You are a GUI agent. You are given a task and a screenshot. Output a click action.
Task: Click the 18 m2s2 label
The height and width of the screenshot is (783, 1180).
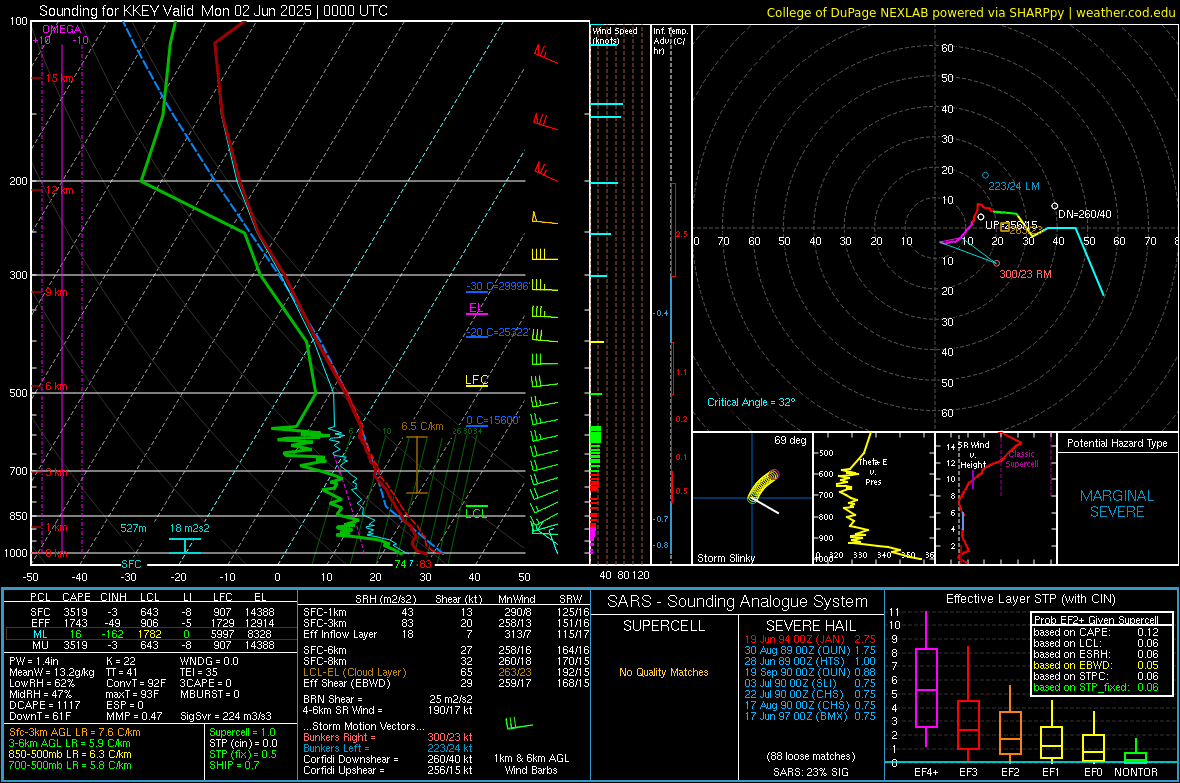tap(190, 529)
